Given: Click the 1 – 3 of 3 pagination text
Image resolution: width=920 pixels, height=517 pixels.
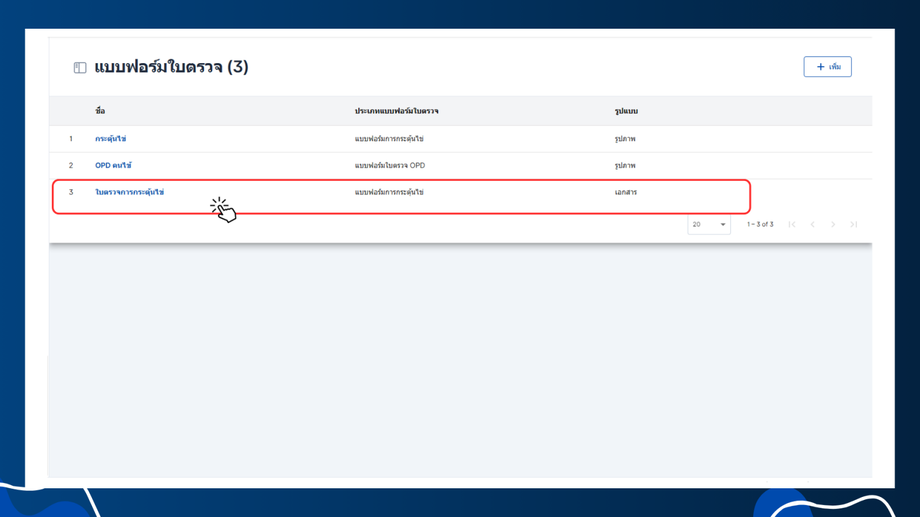Looking at the screenshot, I should click(760, 224).
